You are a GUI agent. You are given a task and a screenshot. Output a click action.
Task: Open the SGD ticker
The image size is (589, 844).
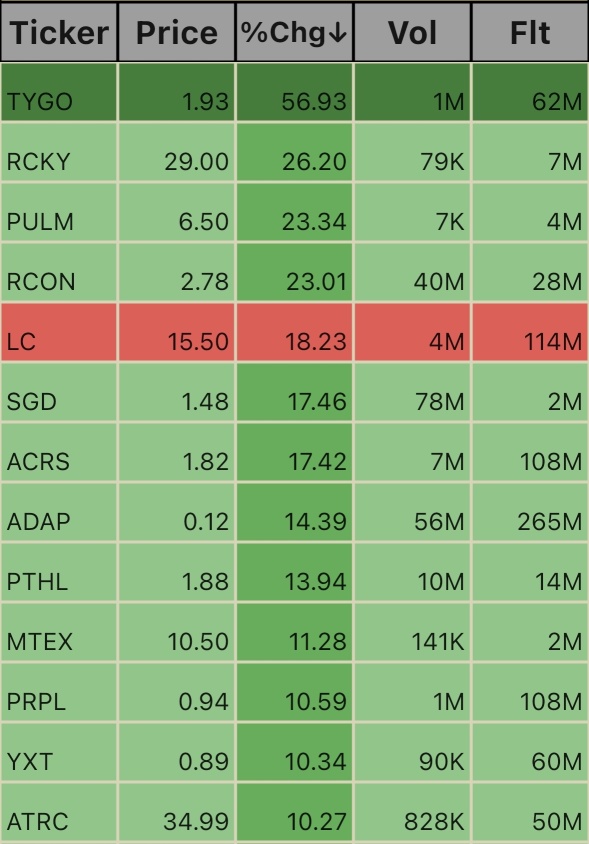pyautogui.click(x=31, y=402)
